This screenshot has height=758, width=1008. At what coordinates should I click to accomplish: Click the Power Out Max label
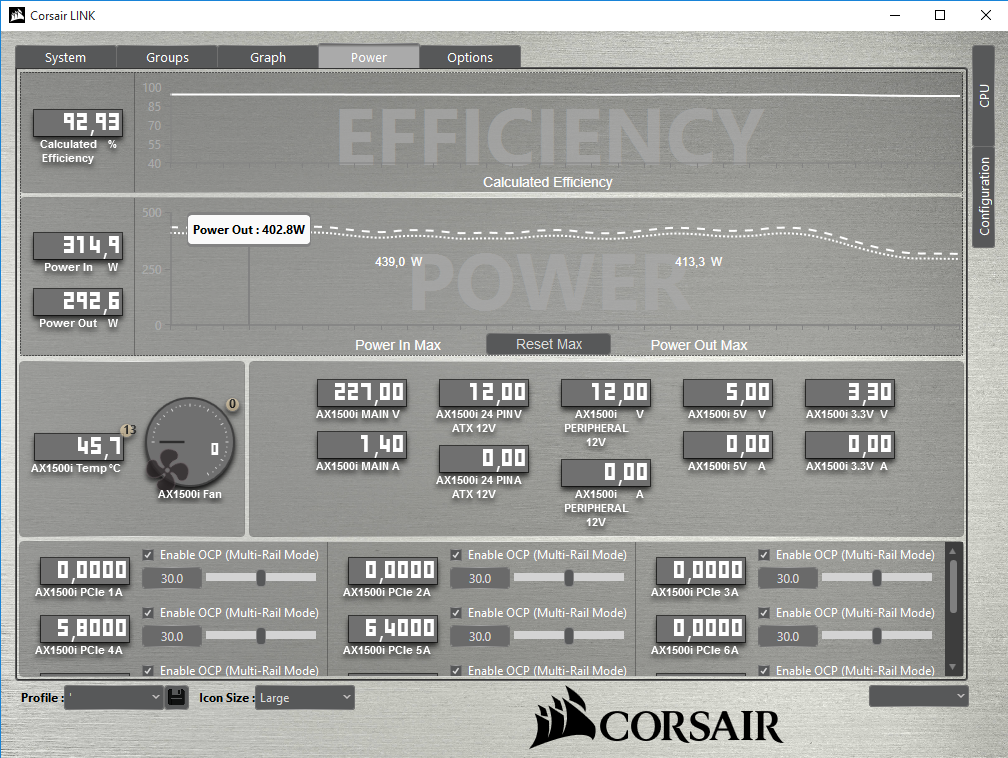coord(699,345)
